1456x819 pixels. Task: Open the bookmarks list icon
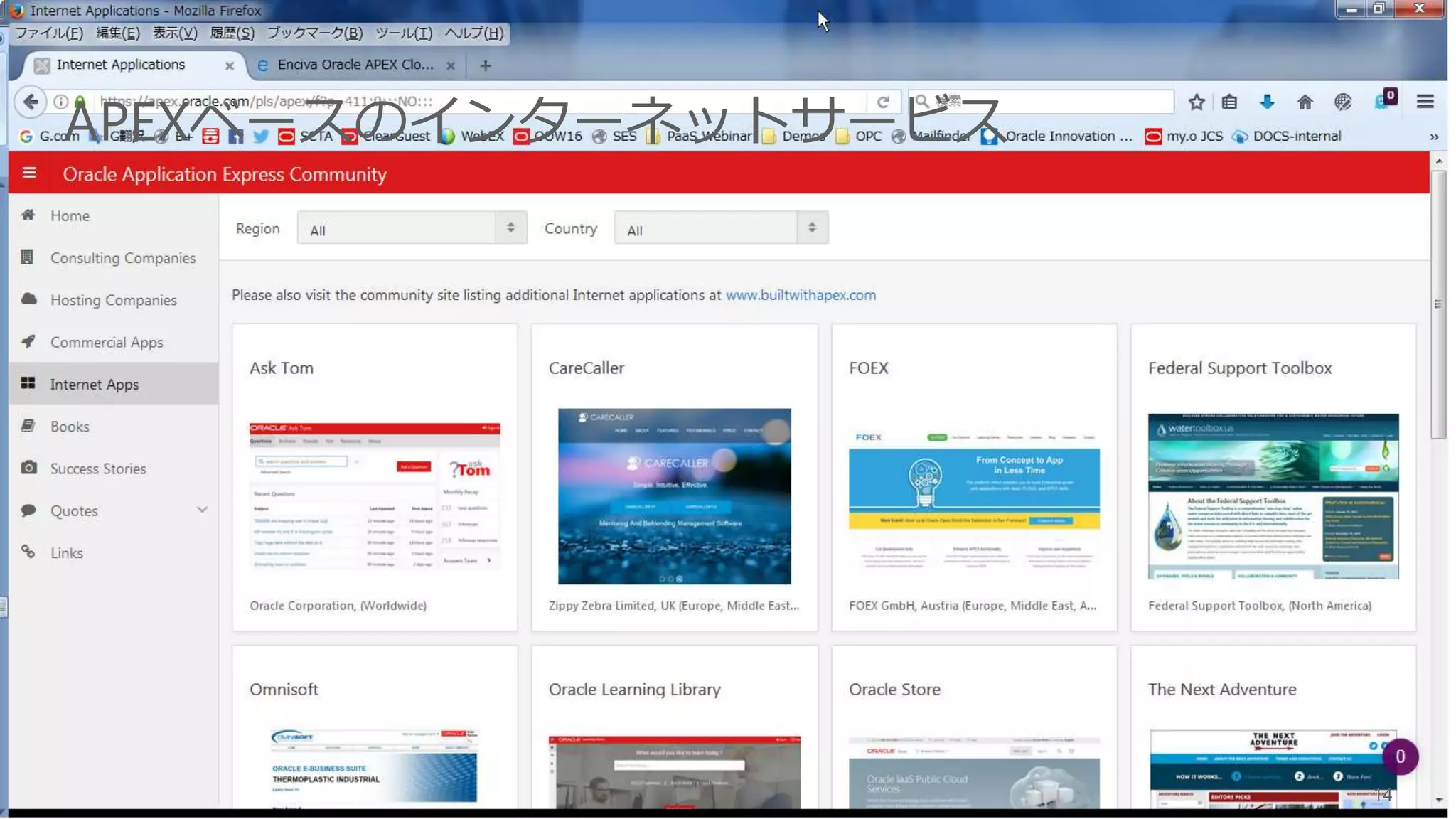(x=1229, y=102)
